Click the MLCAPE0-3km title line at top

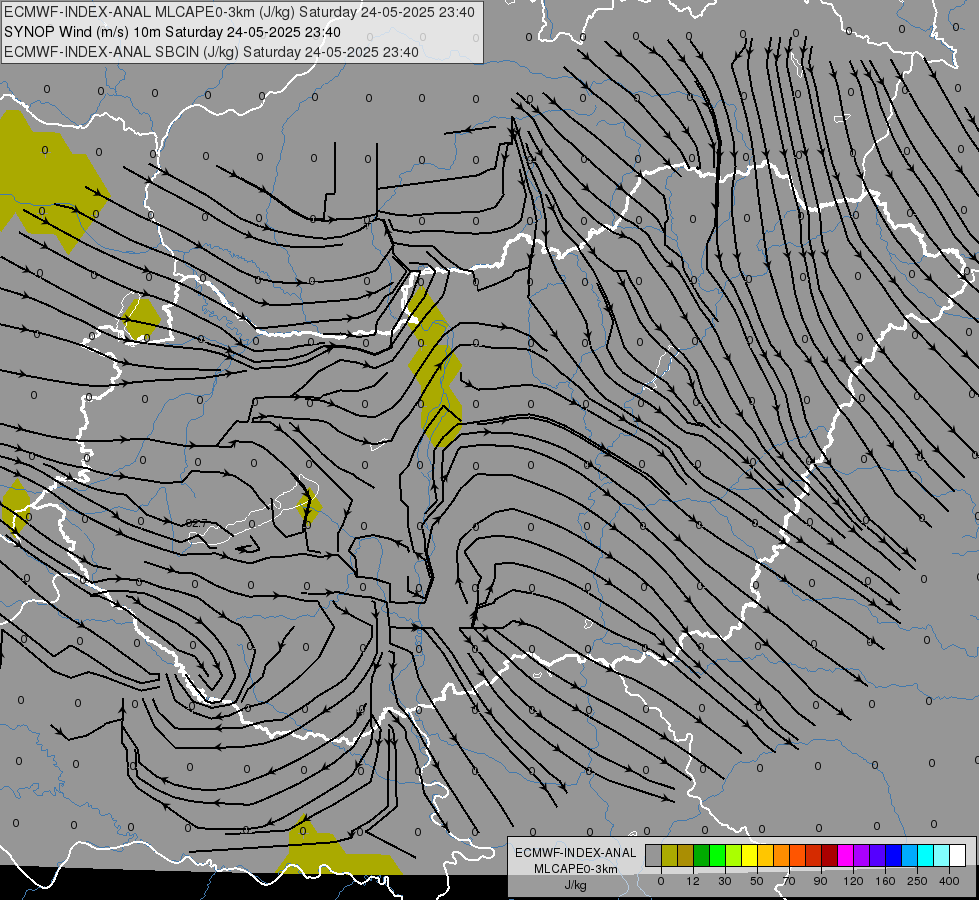pos(239,12)
